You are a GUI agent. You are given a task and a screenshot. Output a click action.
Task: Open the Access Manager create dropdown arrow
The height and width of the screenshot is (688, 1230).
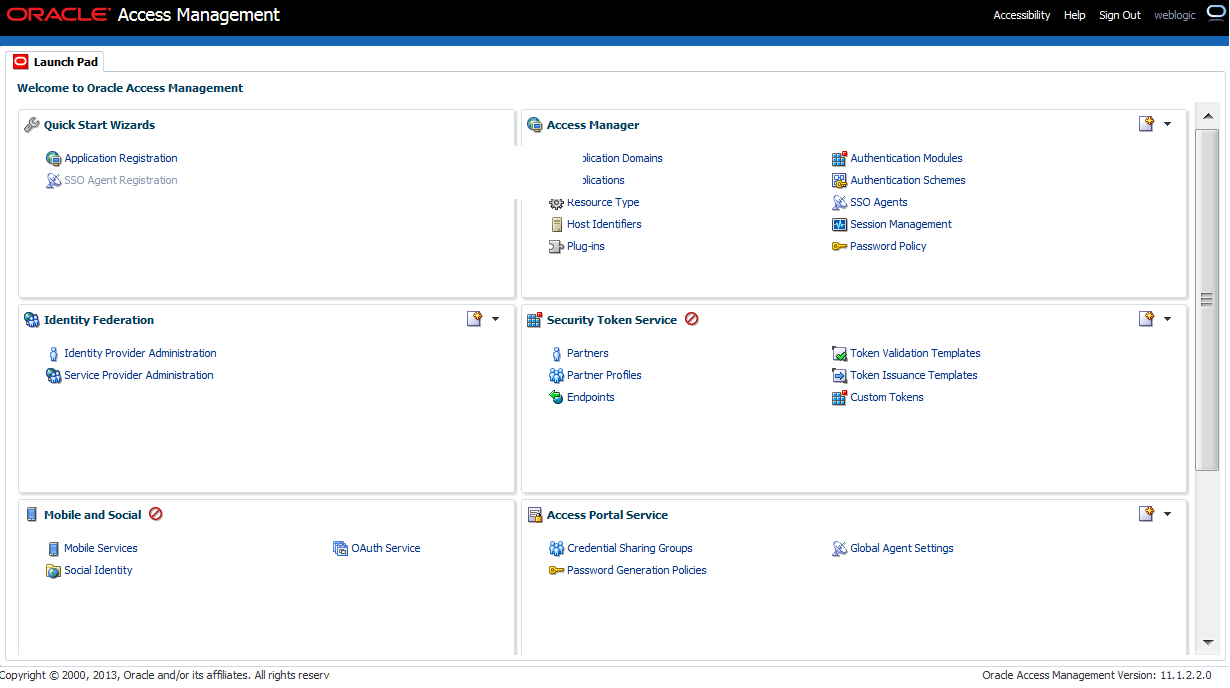(x=1167, y=125)
